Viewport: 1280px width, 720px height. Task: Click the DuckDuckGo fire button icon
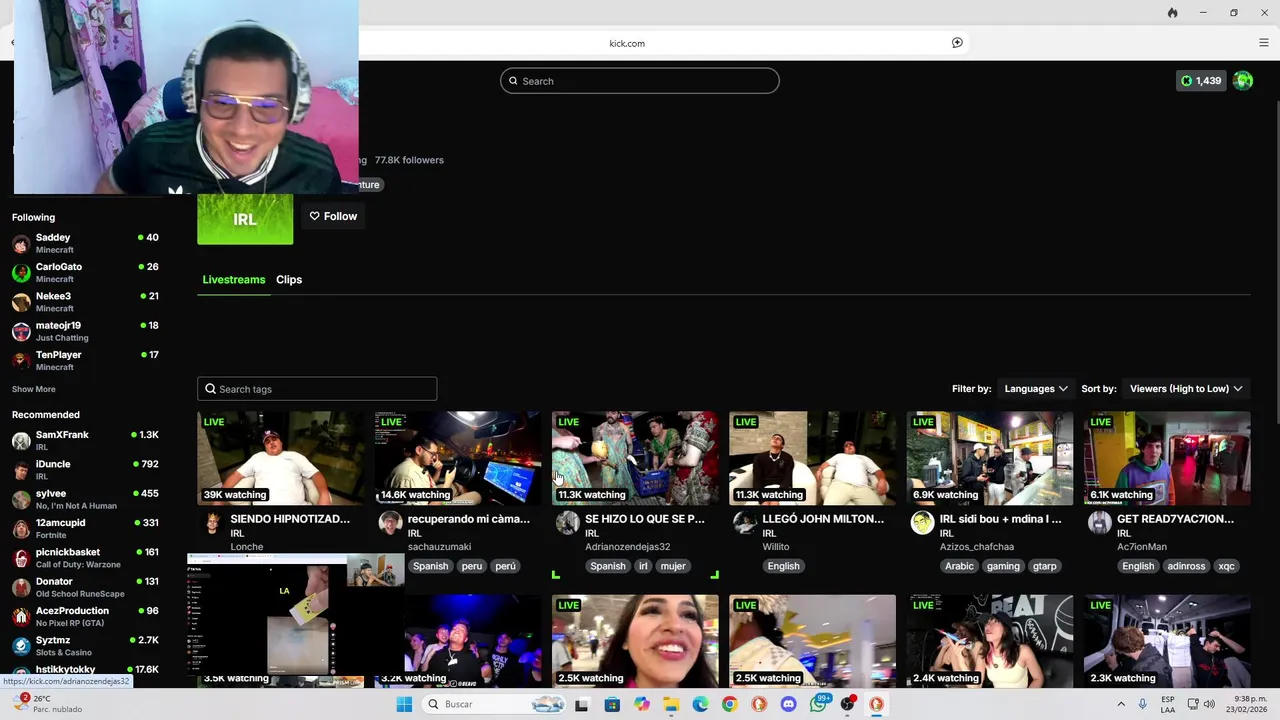(1172, 13)
